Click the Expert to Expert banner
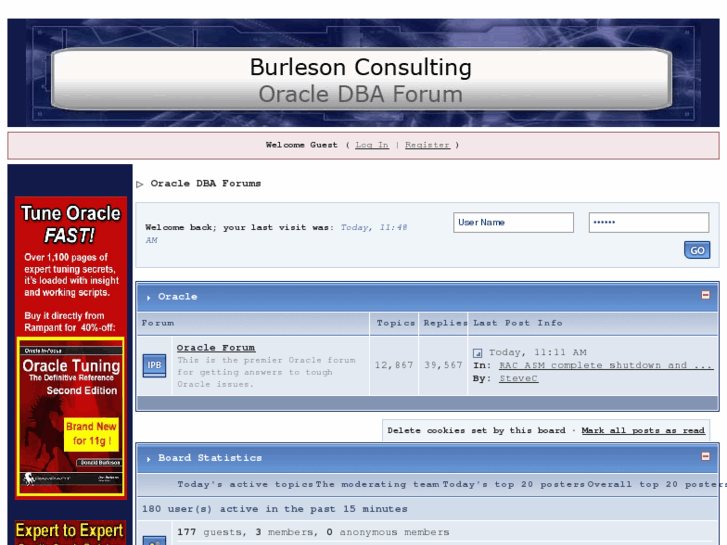727x545 pixels. click(70, 532)
